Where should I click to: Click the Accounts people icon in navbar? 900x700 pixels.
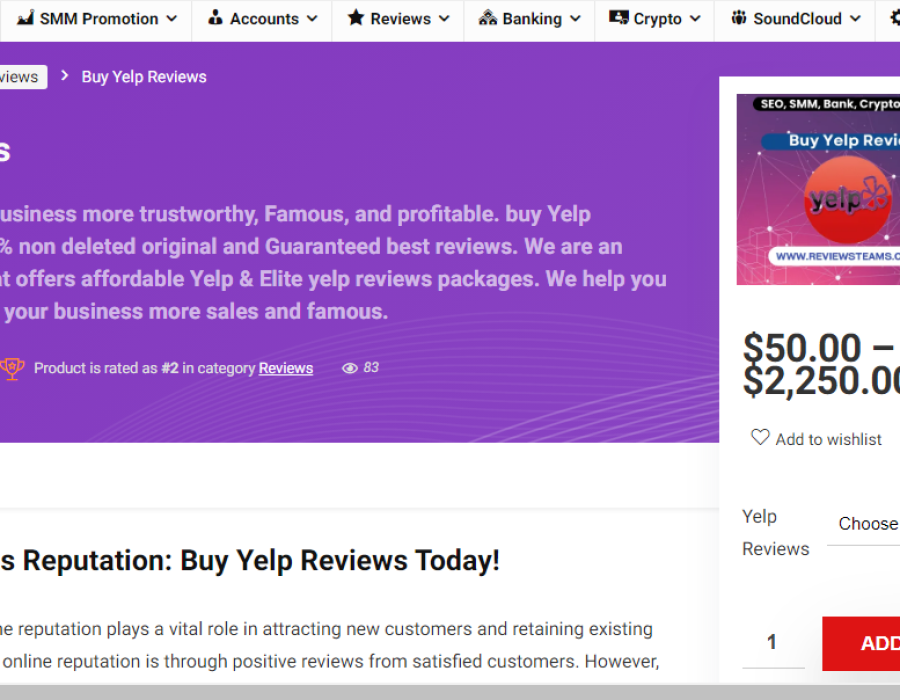[215, 18]
